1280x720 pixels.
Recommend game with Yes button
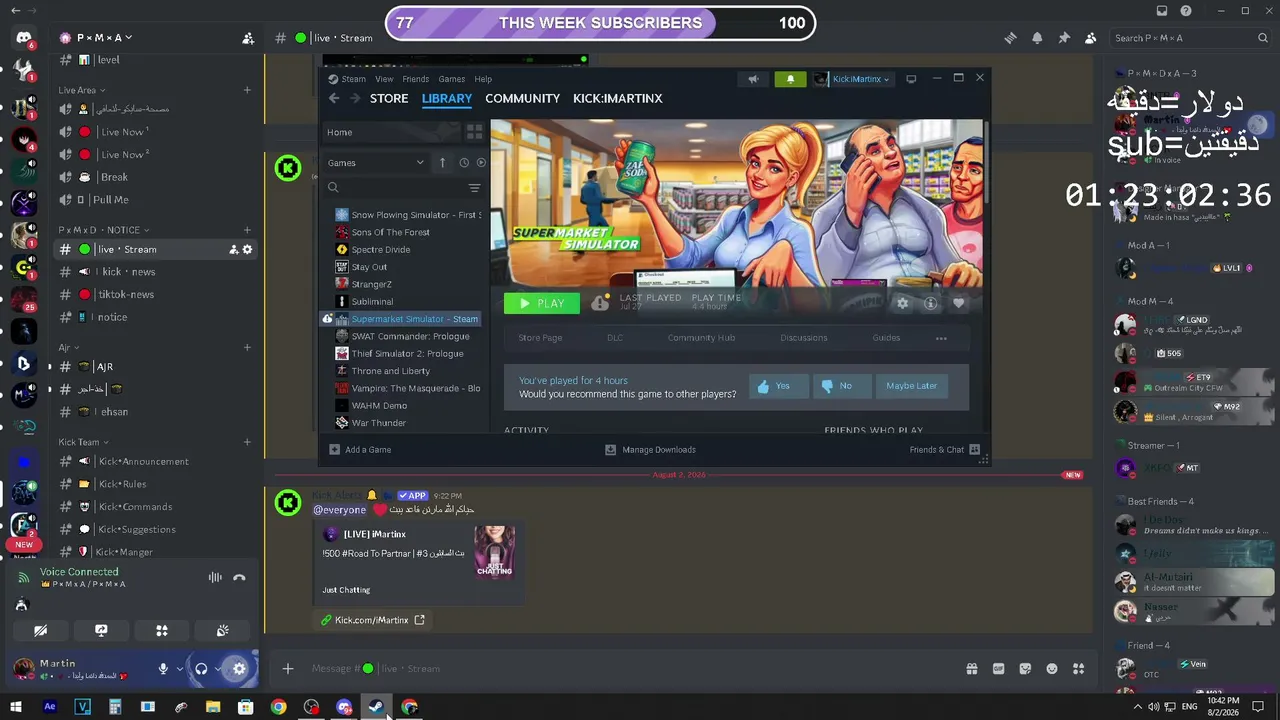click(778, 386)
